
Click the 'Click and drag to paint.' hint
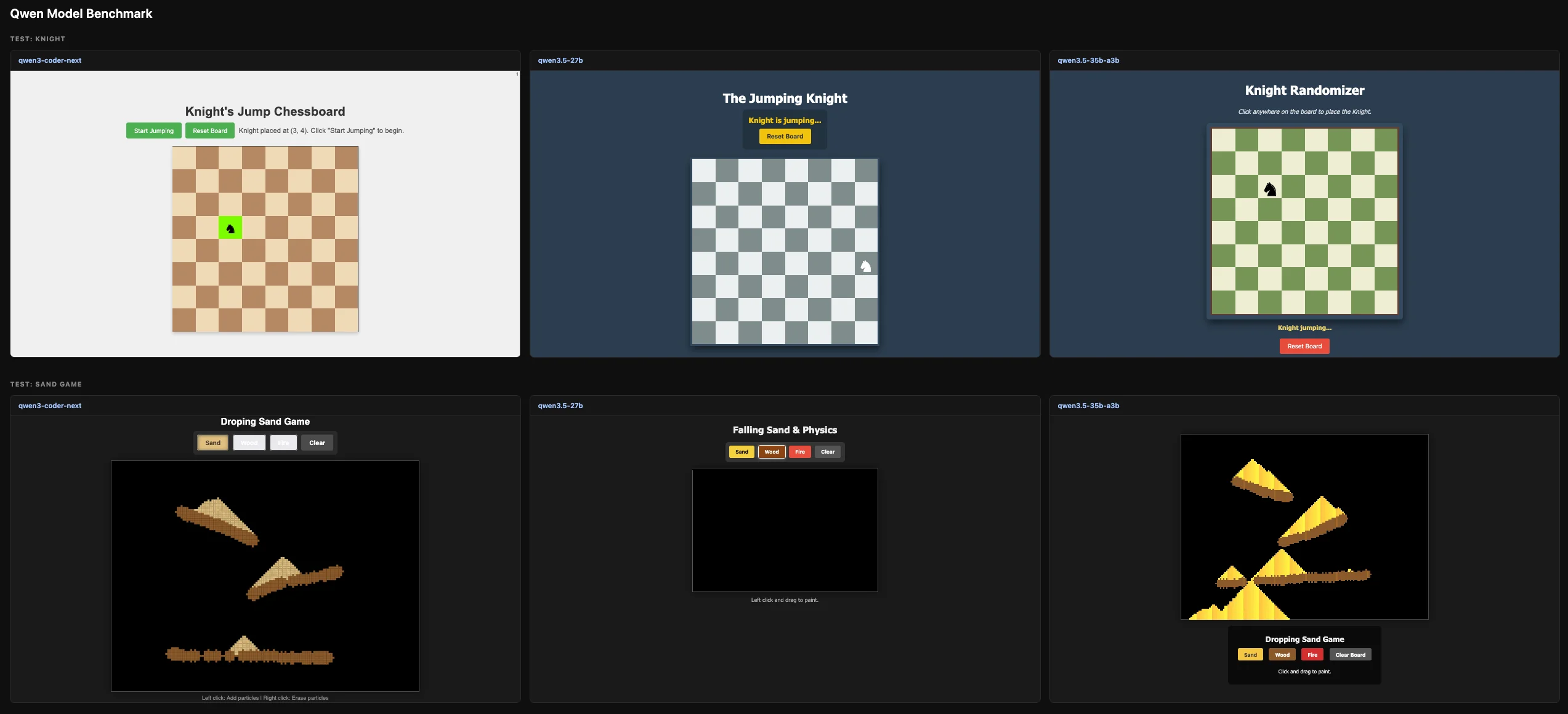(x=1304, y=672)
